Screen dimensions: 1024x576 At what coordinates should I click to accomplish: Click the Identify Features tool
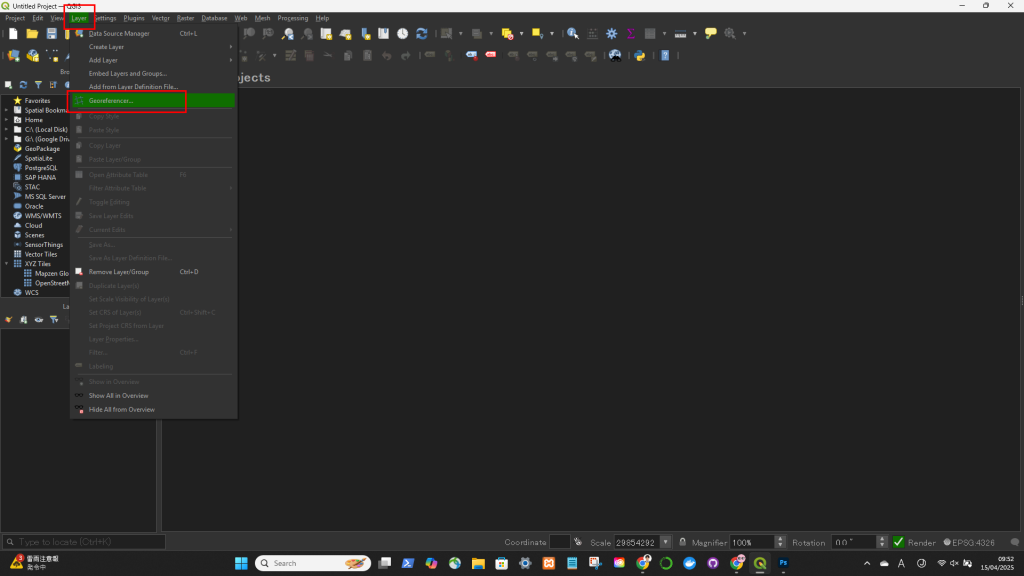click(573, 33)
